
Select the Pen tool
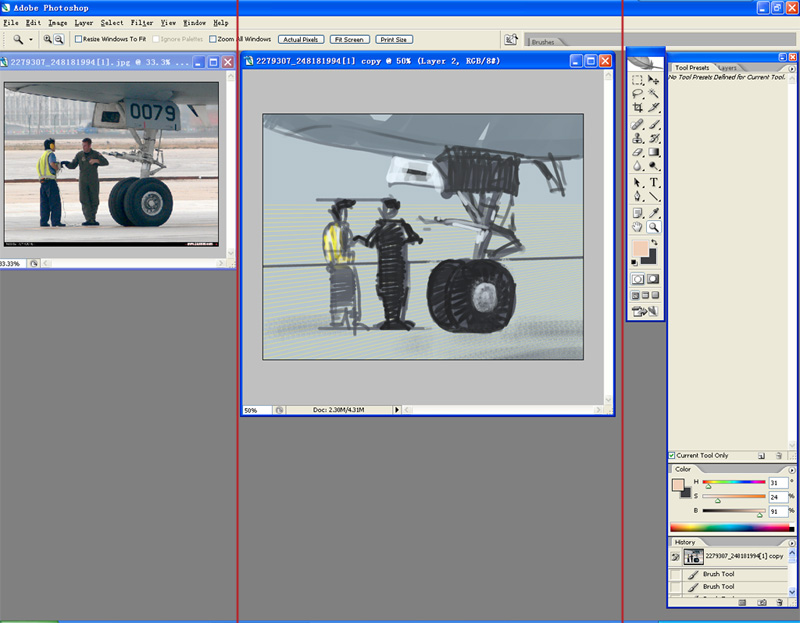coord(637,196)
